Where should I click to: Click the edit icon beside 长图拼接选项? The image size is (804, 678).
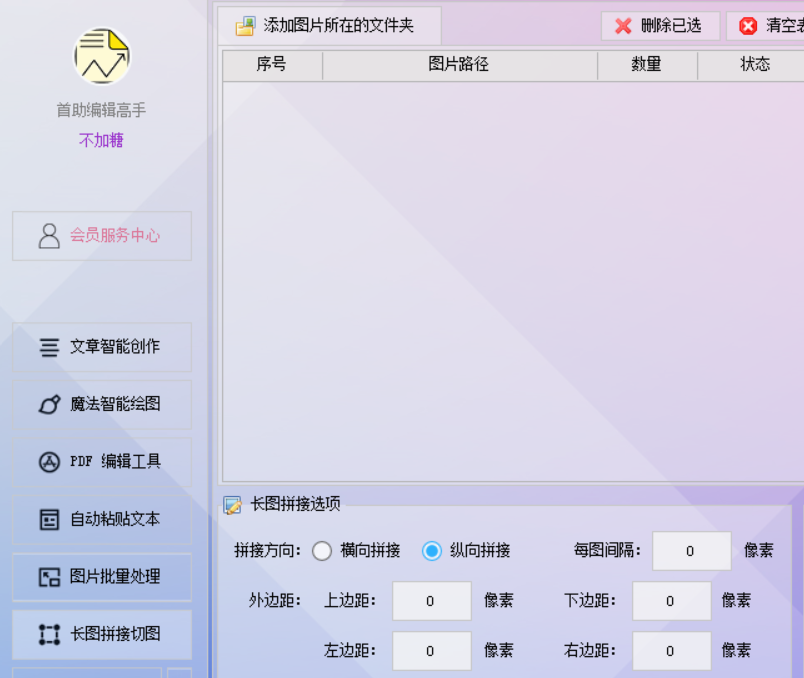(233, 505)
